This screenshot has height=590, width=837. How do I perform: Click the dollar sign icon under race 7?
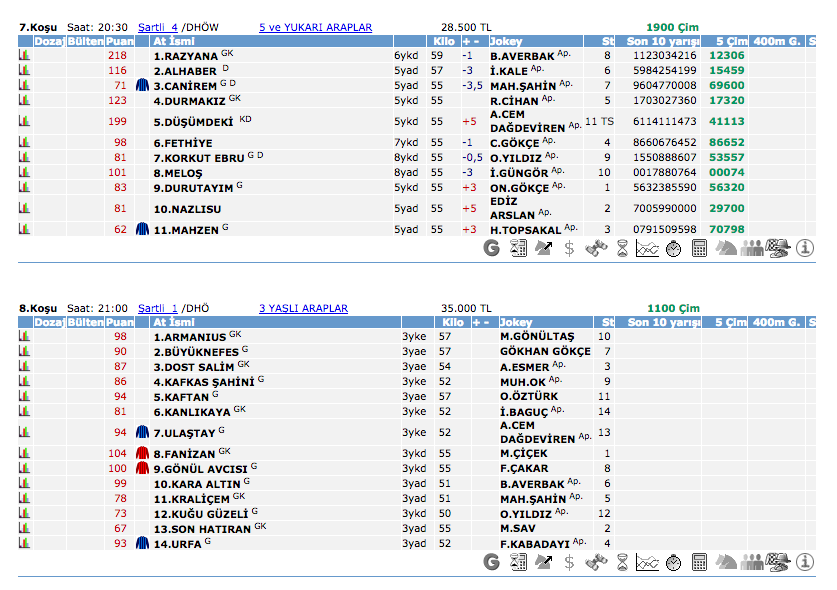click(569, 249)
